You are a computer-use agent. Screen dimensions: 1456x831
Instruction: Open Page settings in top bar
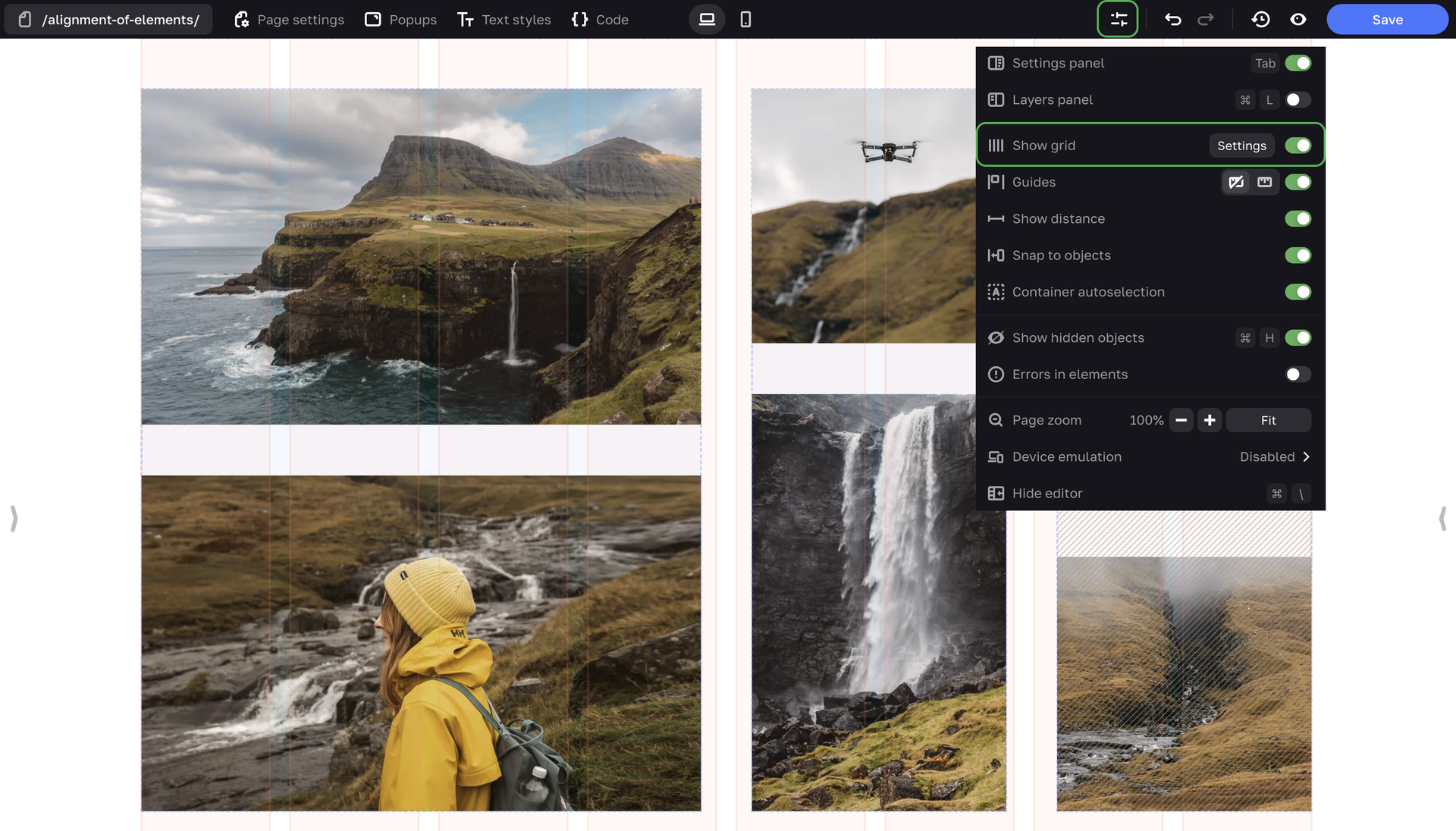(289, 20)
